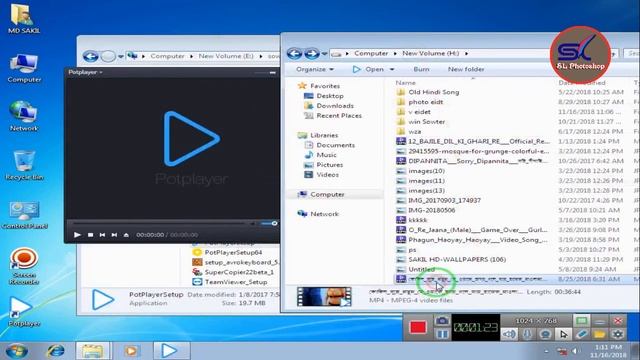Toggle microphone capture in recorder
The image size is (640, 360).
[x=527, y=334]
